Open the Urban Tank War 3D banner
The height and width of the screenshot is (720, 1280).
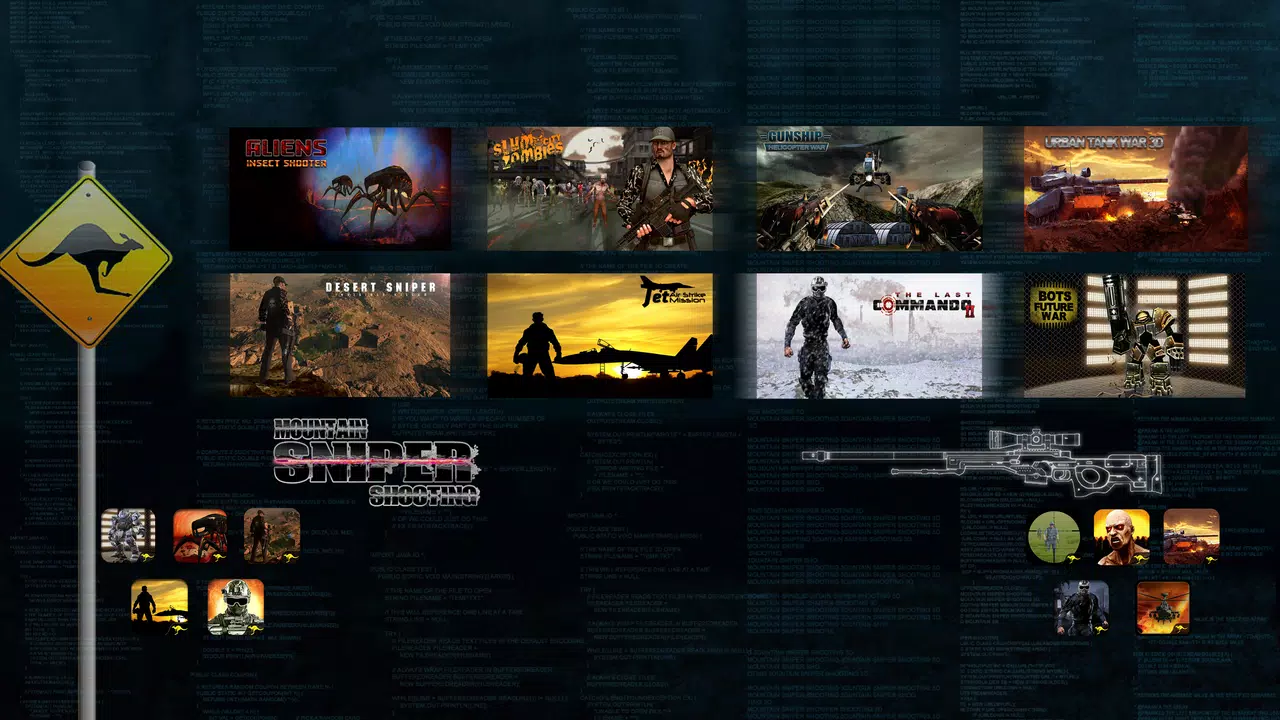1135,188
